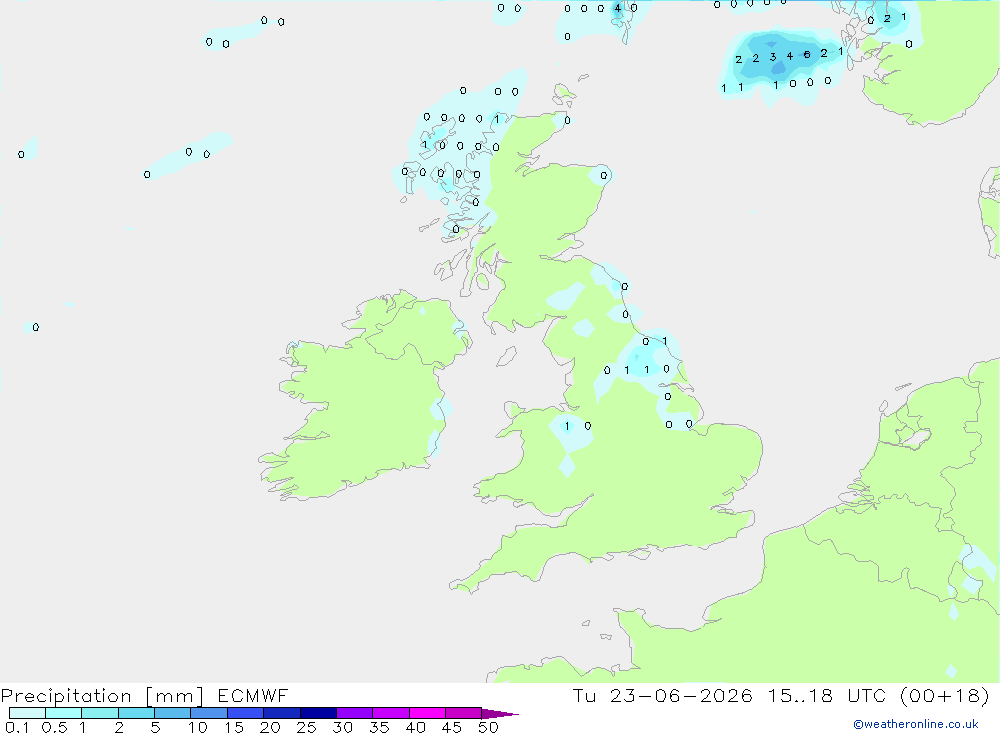The height and width of the screenshot is (733, 1000).
Task: Click the date "23-06-2026" text
Action: [x=681, y=695]
